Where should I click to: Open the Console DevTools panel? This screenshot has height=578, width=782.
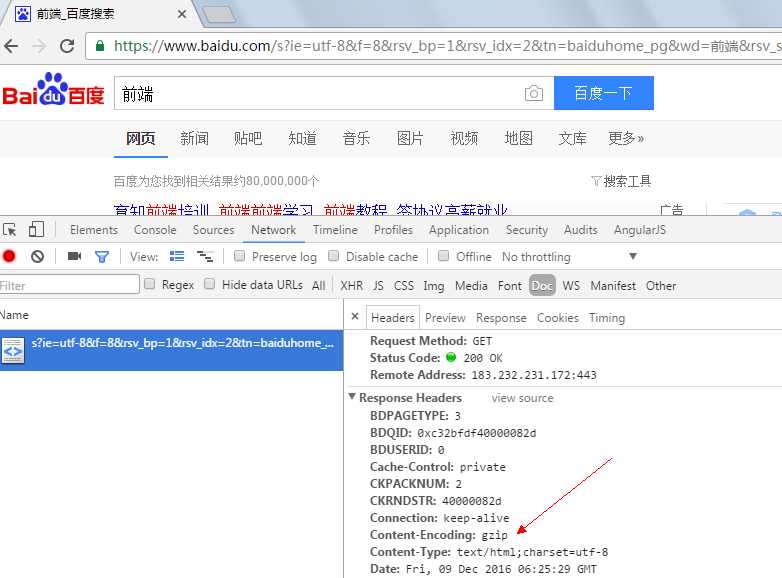155,230
